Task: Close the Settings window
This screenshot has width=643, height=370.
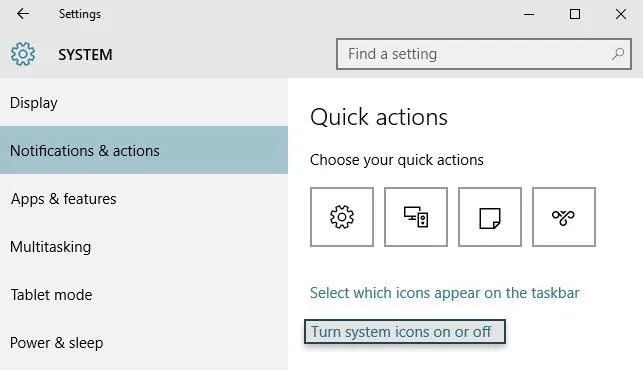Action: [621, 14]
